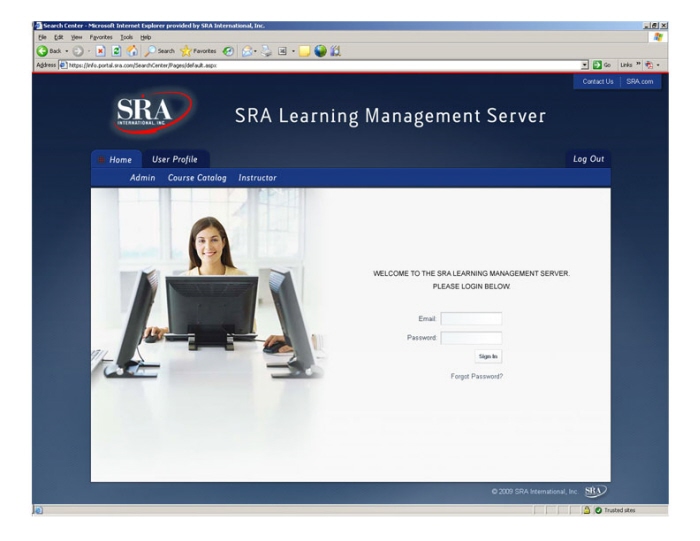Switch to the User Profile tab
The image size is (700, 541).
coord(175,159)
